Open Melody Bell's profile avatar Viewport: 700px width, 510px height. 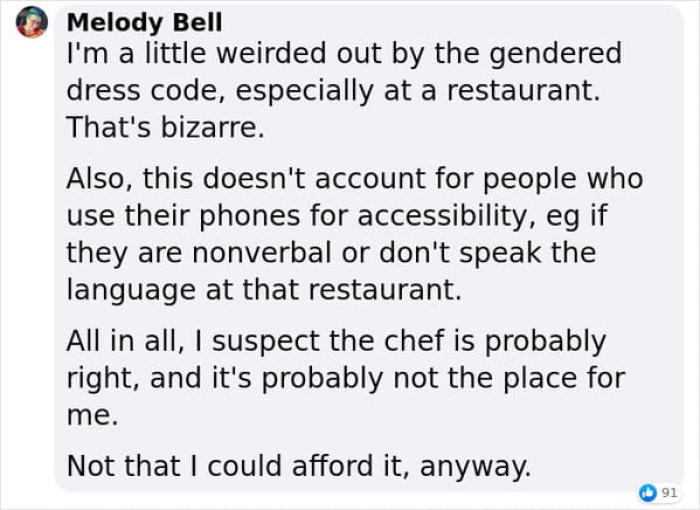point(32,22)
